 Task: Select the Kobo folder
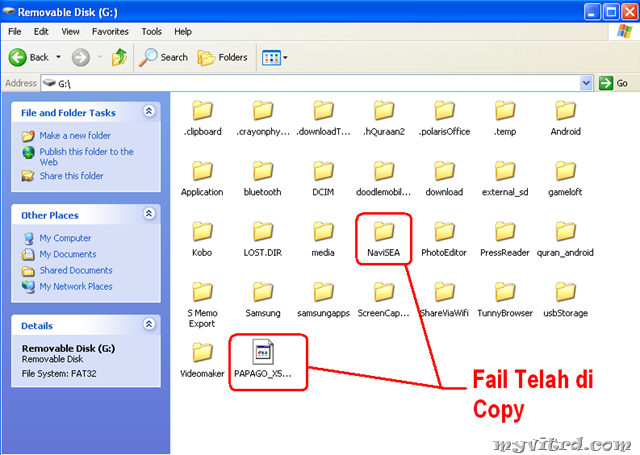pyautogui.click(x=202, y=239)
